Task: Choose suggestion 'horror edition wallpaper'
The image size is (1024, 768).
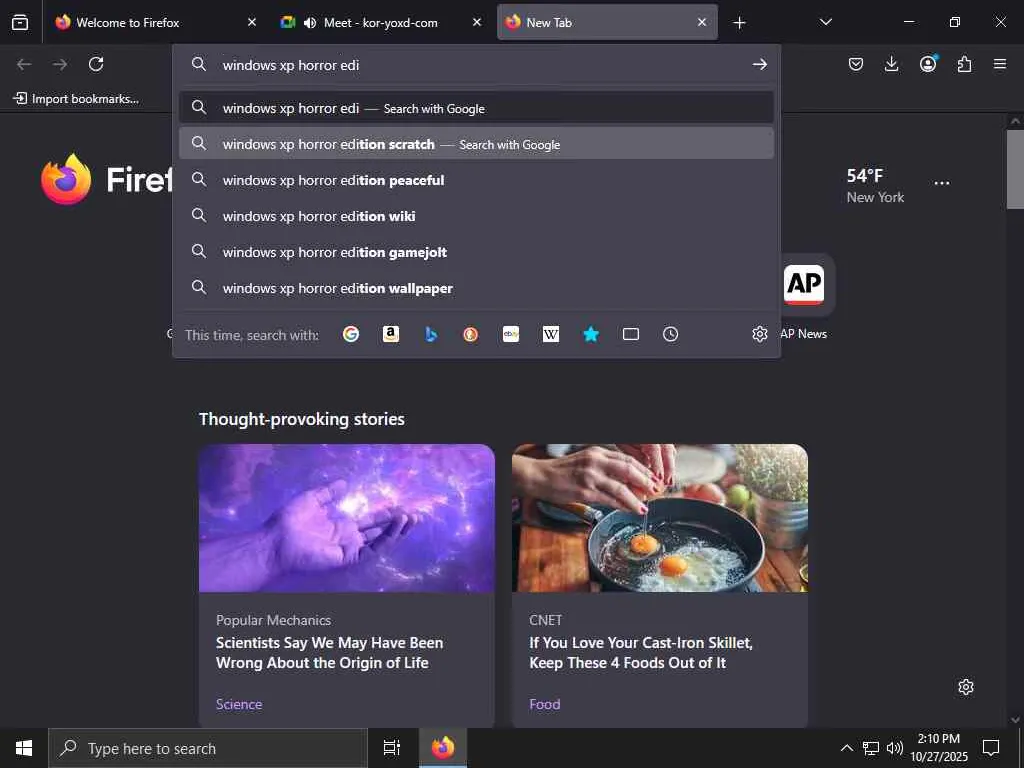Action: pyautogui.click(x=476, y=287)
